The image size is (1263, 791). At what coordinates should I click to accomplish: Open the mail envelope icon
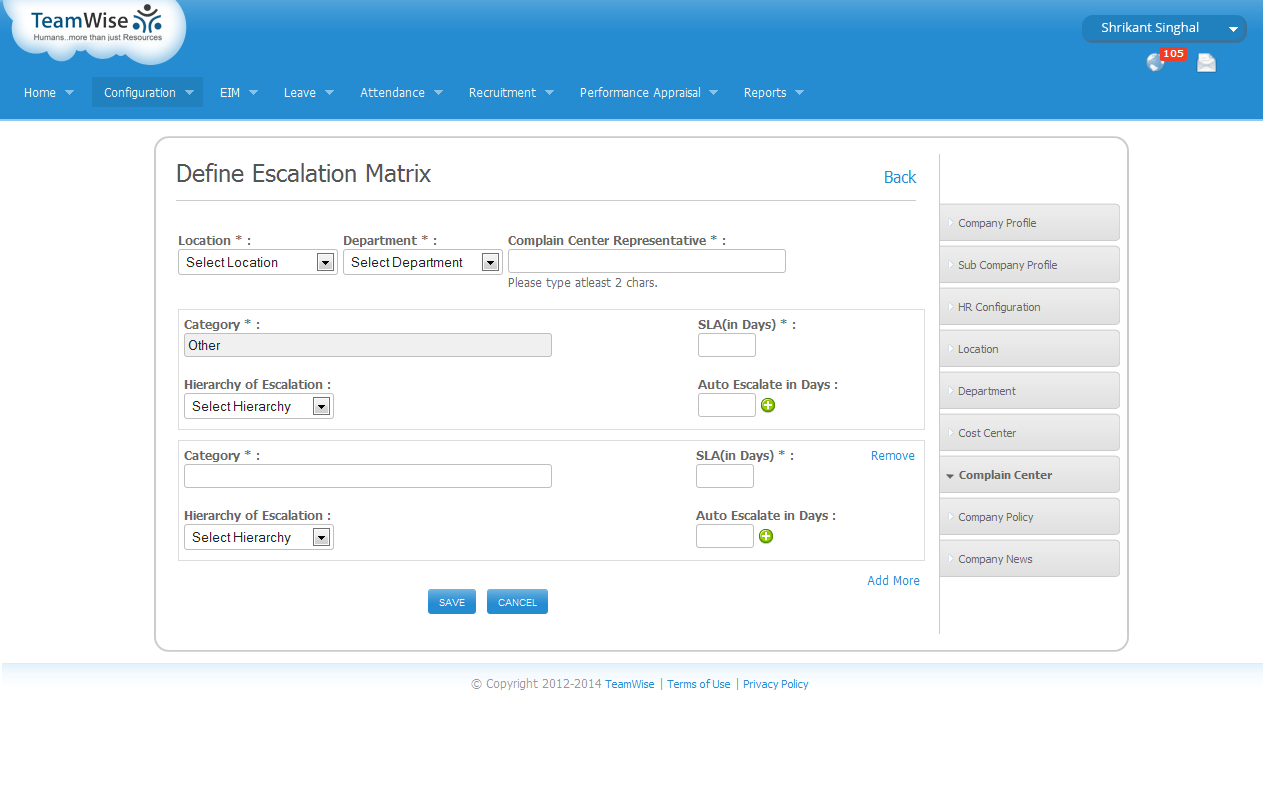pyautogui.click(x=1206, y=63)
